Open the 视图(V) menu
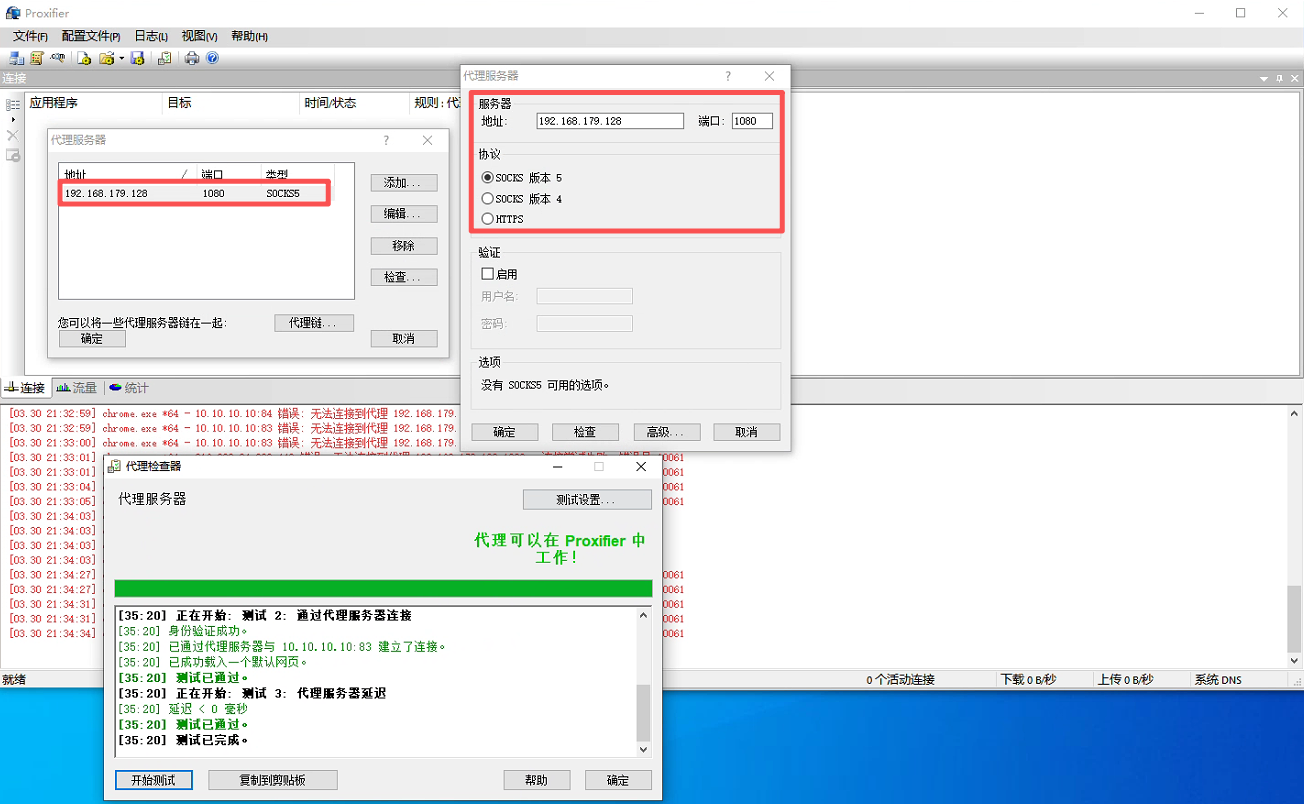Screen dimensions: 1304x804 click(x=199, y=36)
